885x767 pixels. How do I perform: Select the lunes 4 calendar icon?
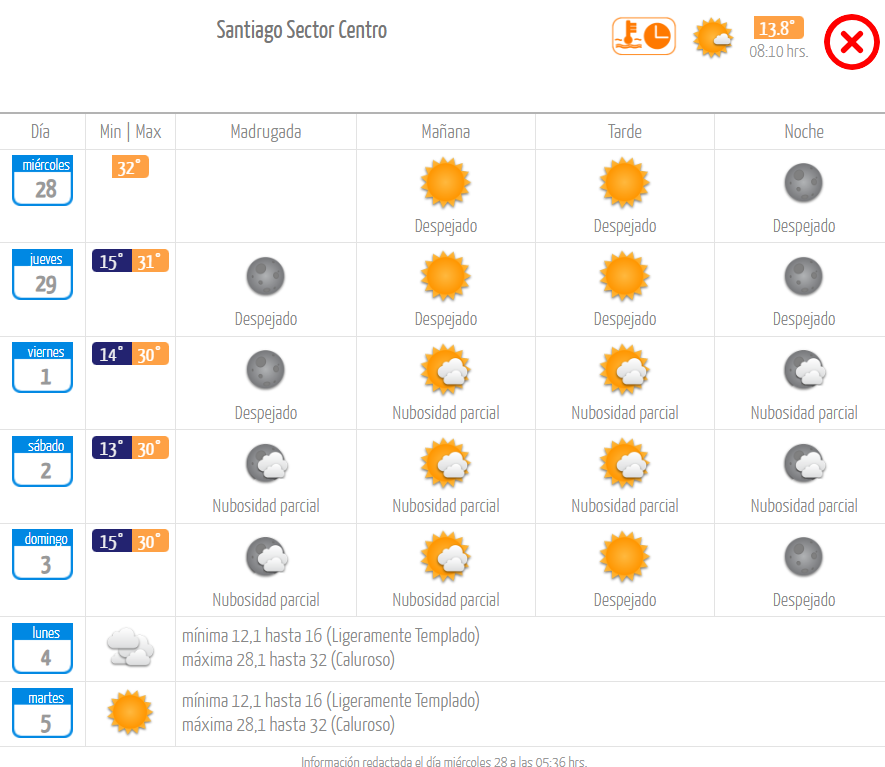pos(43,648)
